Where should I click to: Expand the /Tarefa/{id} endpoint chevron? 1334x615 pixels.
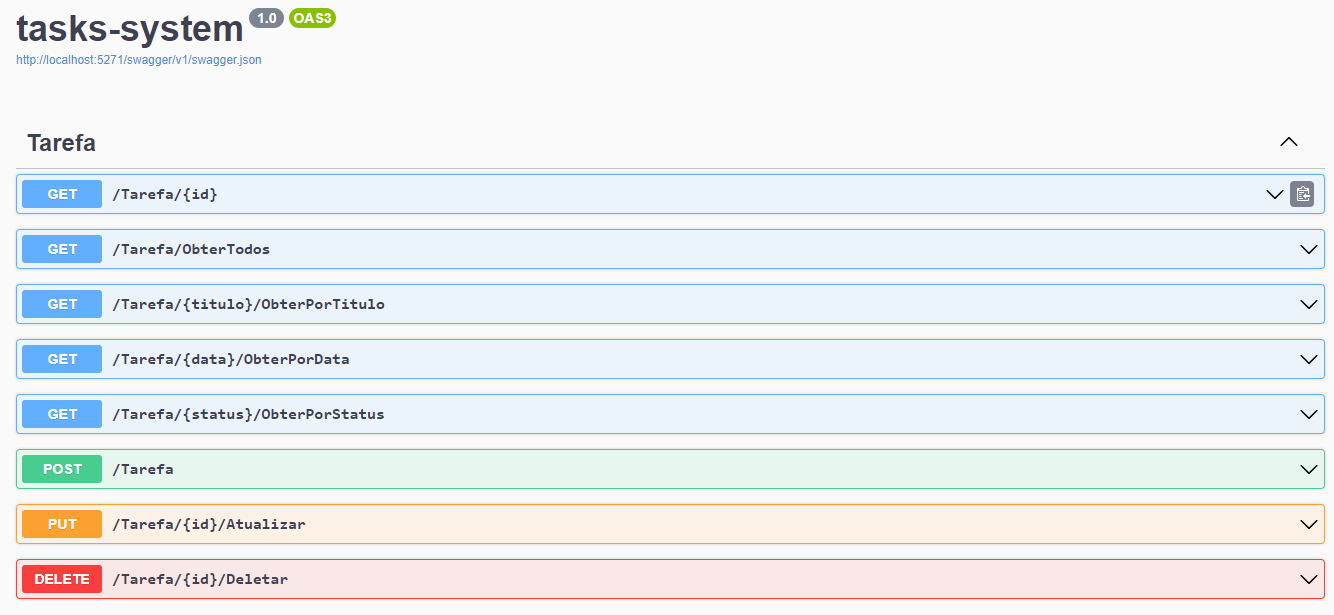(1274, 194)
